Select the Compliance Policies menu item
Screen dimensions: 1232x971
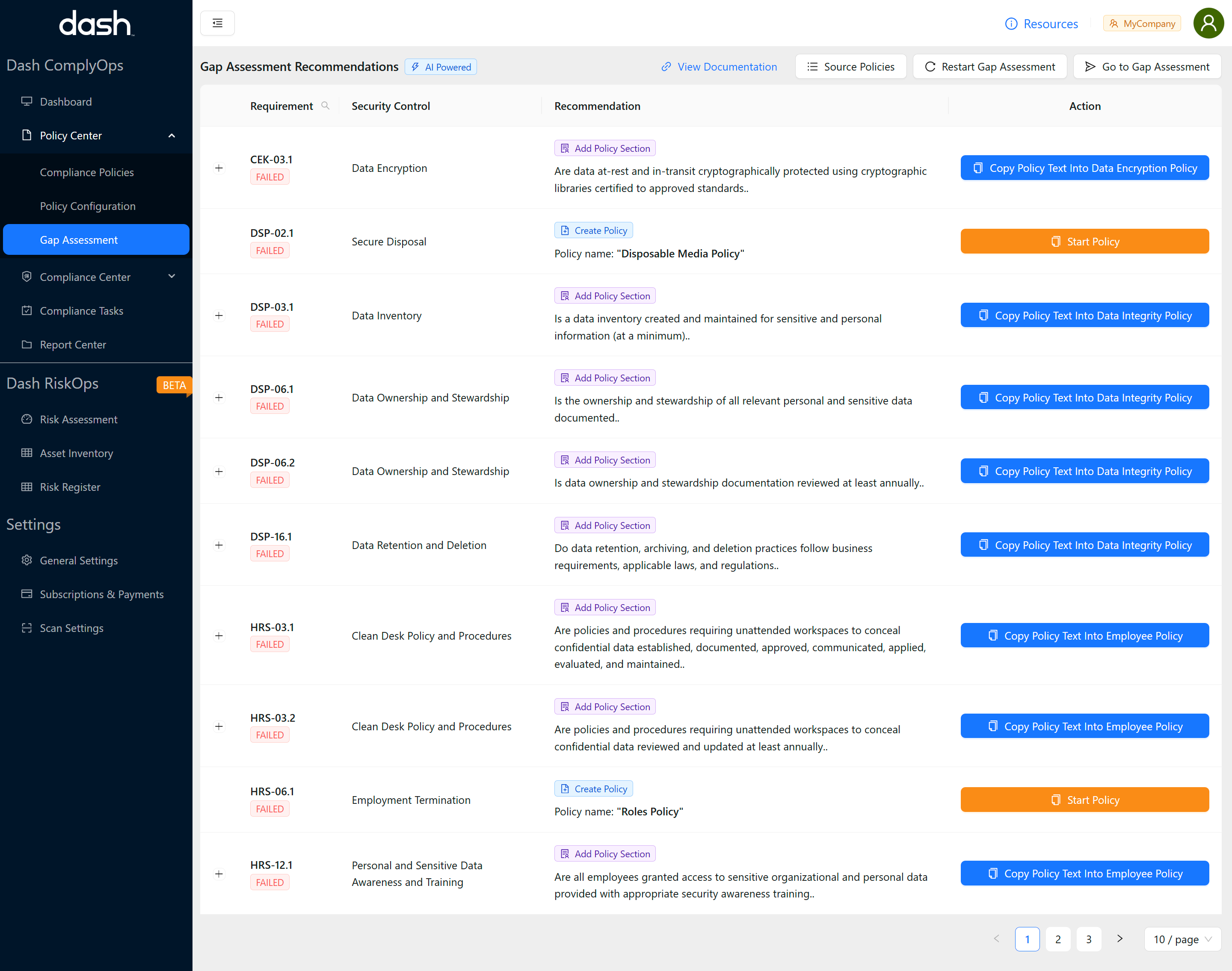click(86, 172)
